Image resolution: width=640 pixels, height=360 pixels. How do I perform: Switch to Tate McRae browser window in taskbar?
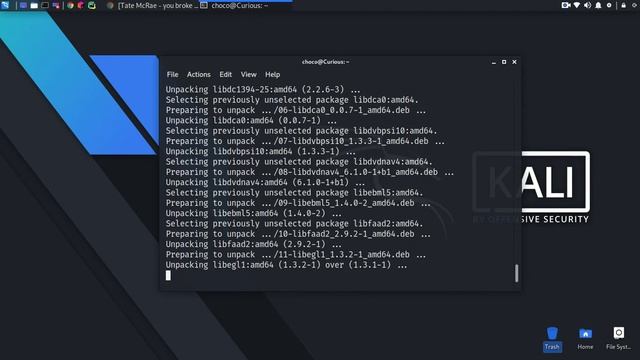pyautogui.click(x=152, y=6)
